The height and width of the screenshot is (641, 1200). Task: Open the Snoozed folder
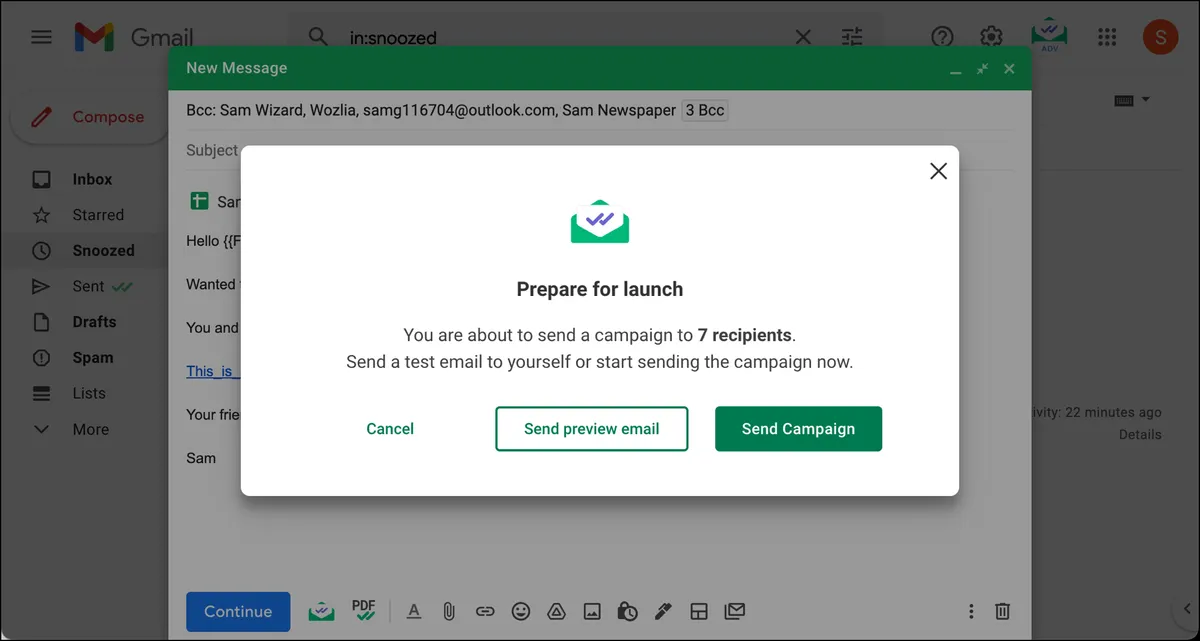[103, 251]
